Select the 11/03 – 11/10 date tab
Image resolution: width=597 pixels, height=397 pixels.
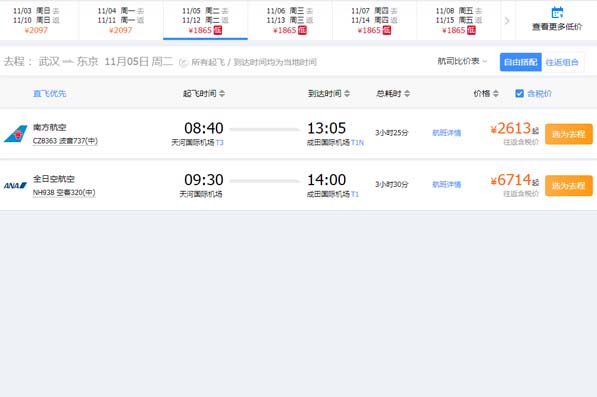(x=36, y=20)
